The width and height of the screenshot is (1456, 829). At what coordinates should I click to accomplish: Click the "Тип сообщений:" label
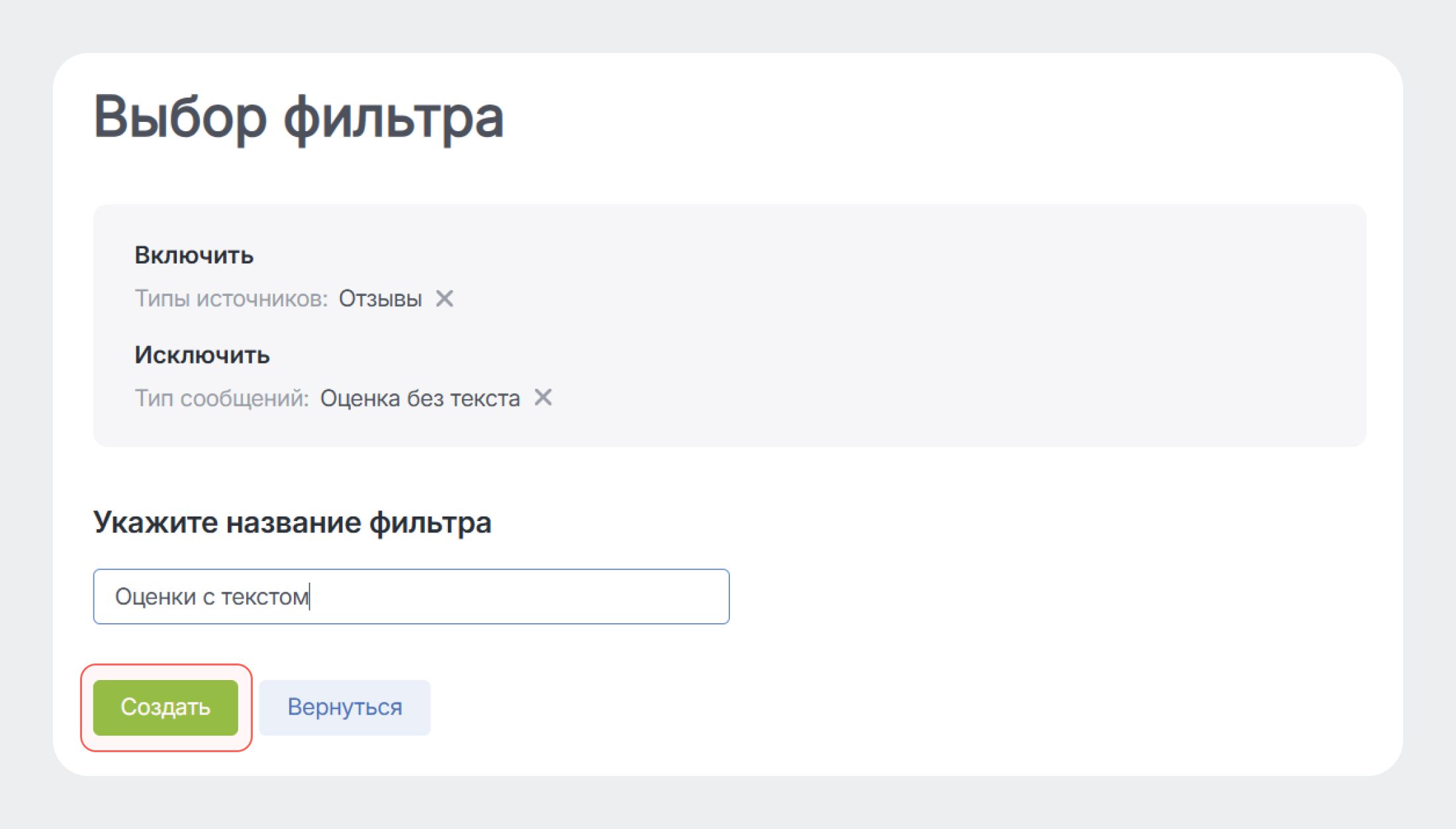tap(222, 399)
